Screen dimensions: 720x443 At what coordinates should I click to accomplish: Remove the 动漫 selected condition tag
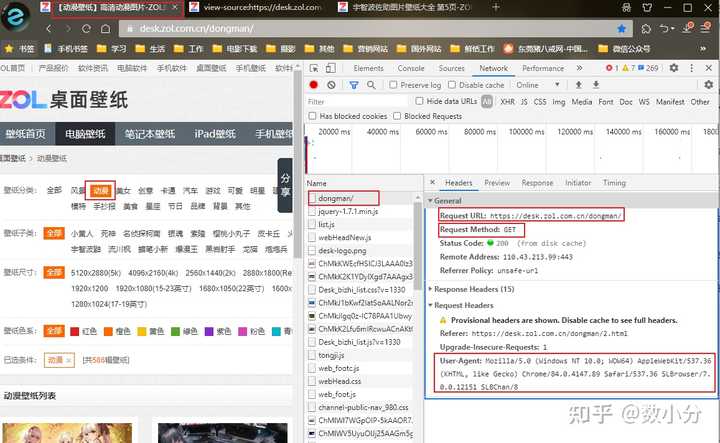[68, 360]
